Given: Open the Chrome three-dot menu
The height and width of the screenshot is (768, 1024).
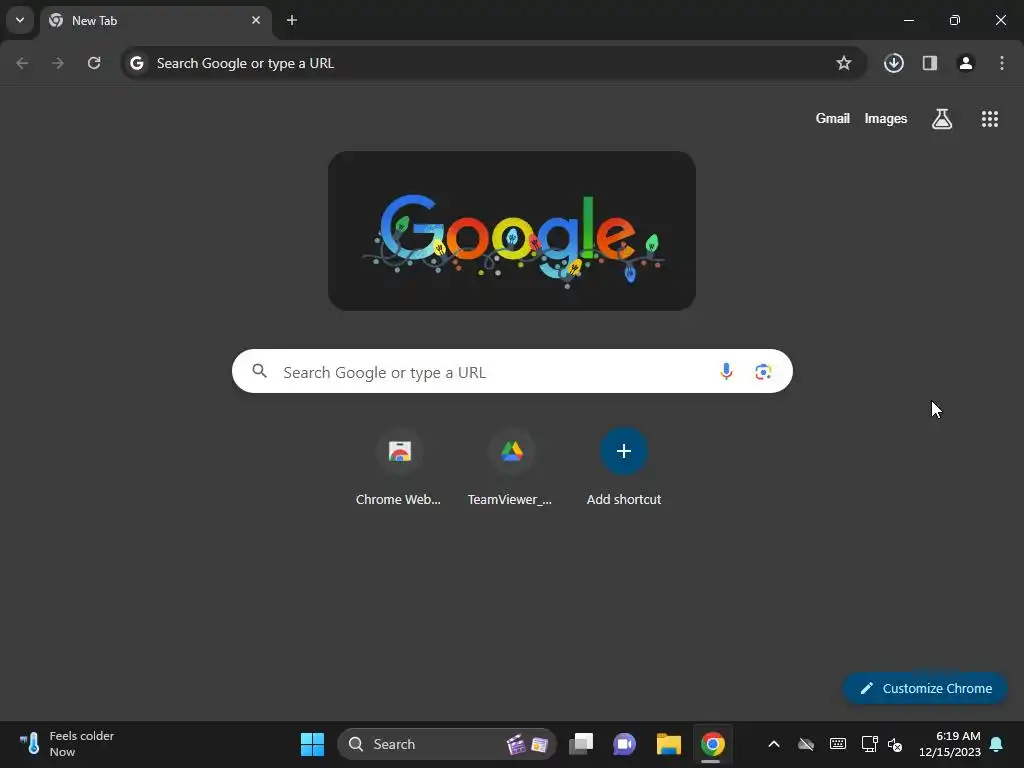Looking at the screenshot, I should (x=1002, y=63).
